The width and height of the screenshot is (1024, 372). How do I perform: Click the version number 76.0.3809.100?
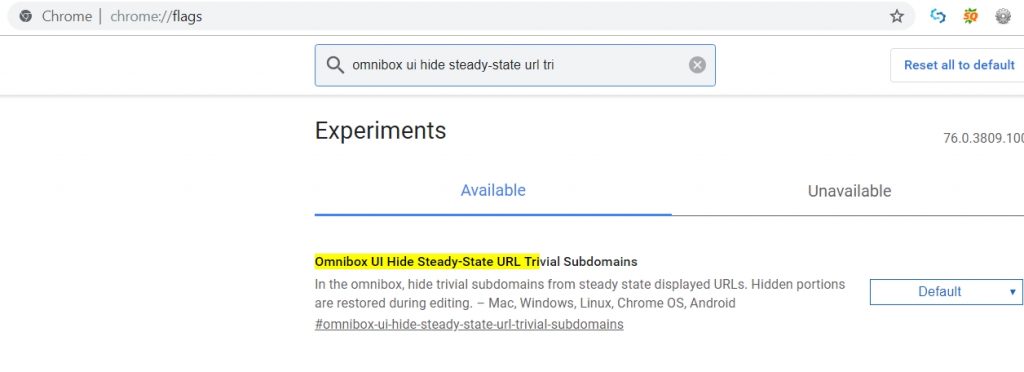(984, 138)
